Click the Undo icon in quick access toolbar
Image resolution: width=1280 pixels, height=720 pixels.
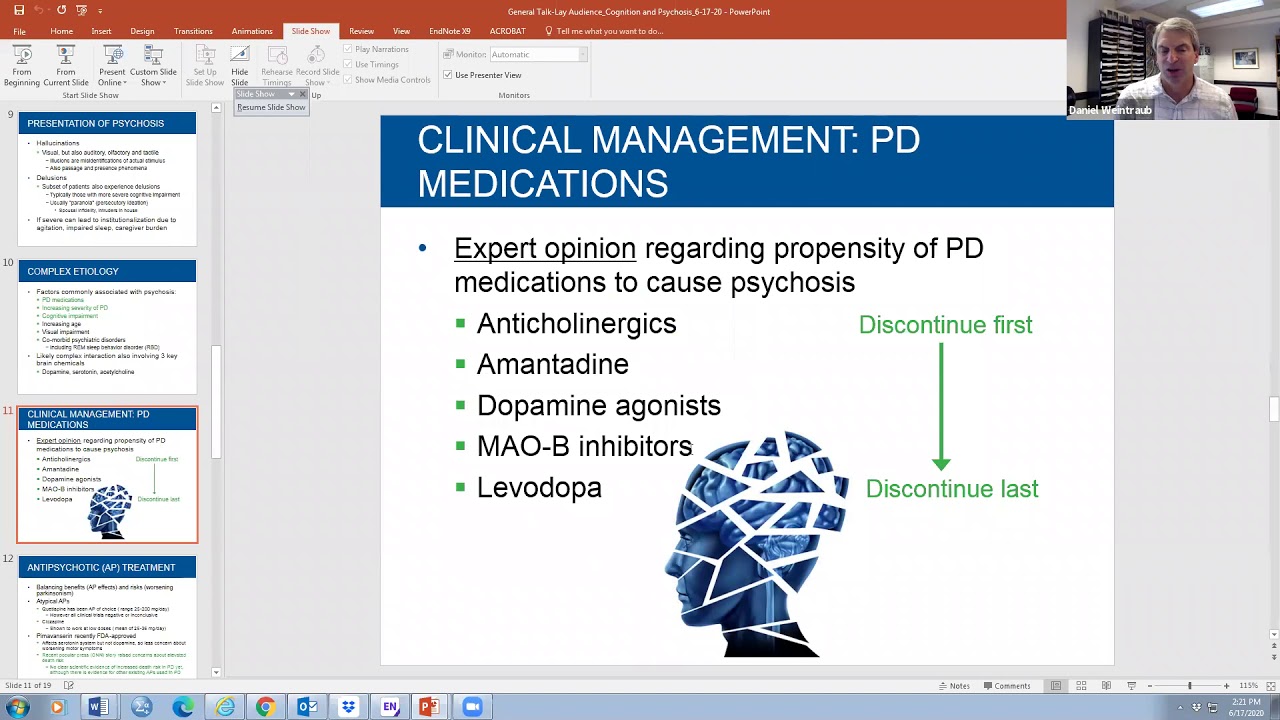click(40, 10)
